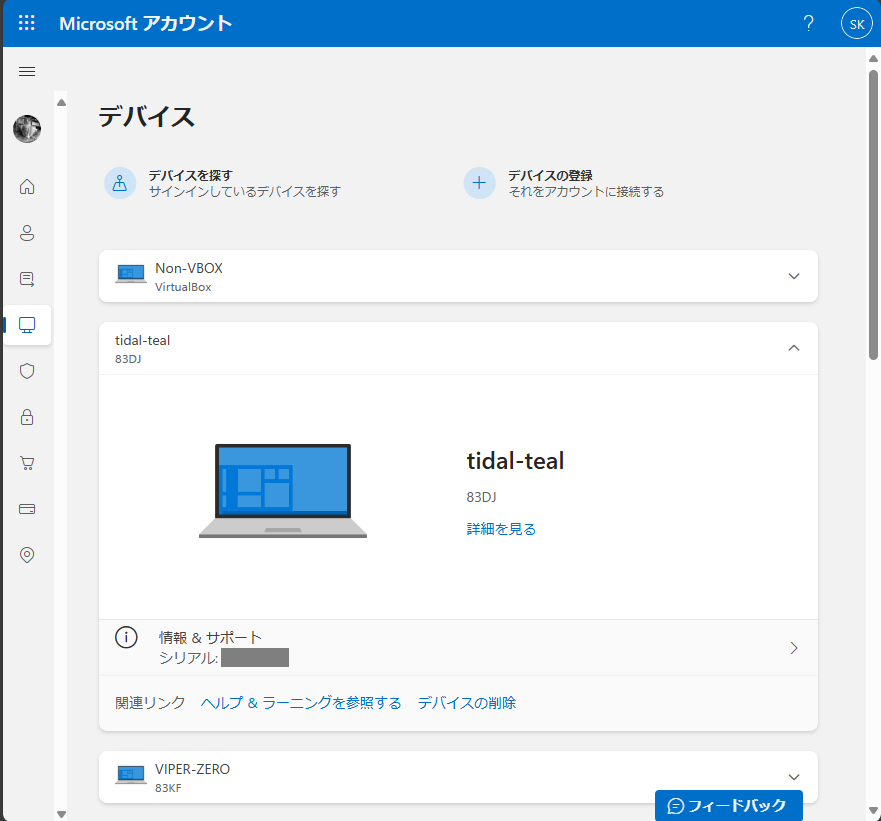The height and width of the screenshot is (821, 881).
Task: Click the 83KF model label
Action: tap(168, 788)
